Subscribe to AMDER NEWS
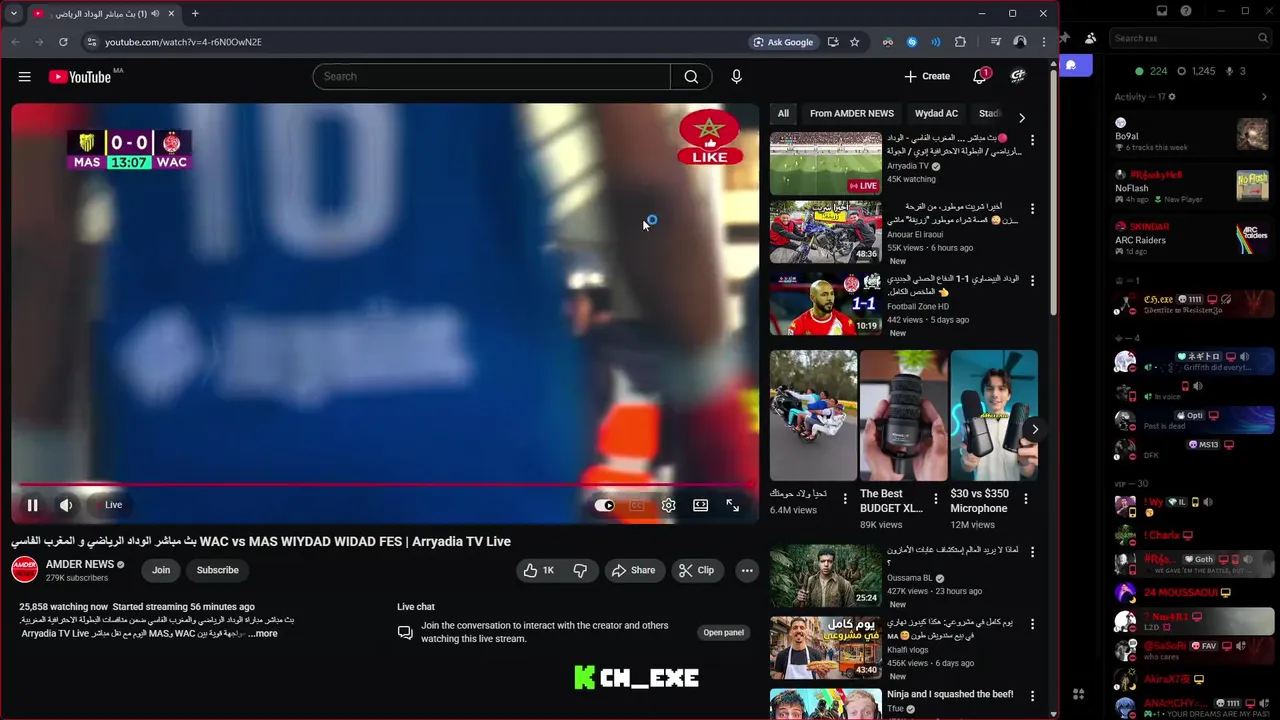1280x720 pixels. (x=217, y=570)
